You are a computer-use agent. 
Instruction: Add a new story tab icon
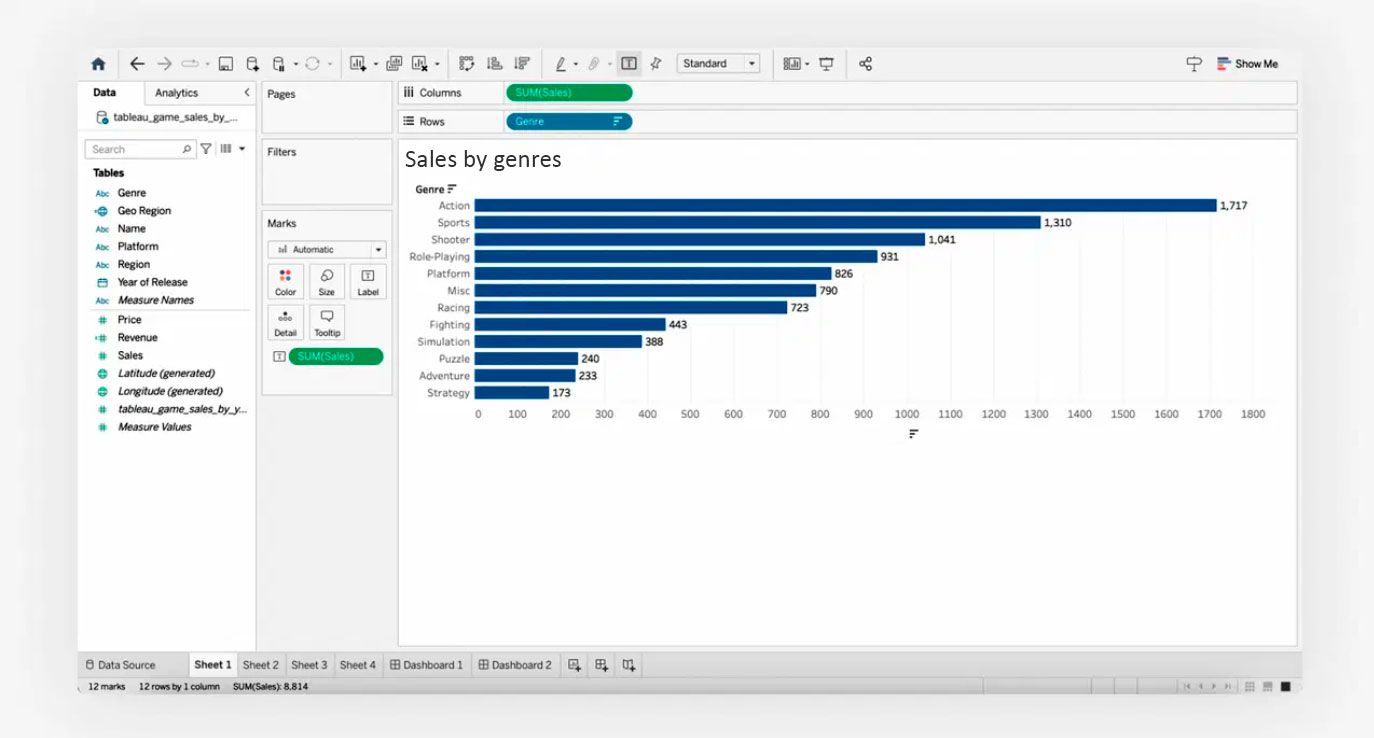628,665
